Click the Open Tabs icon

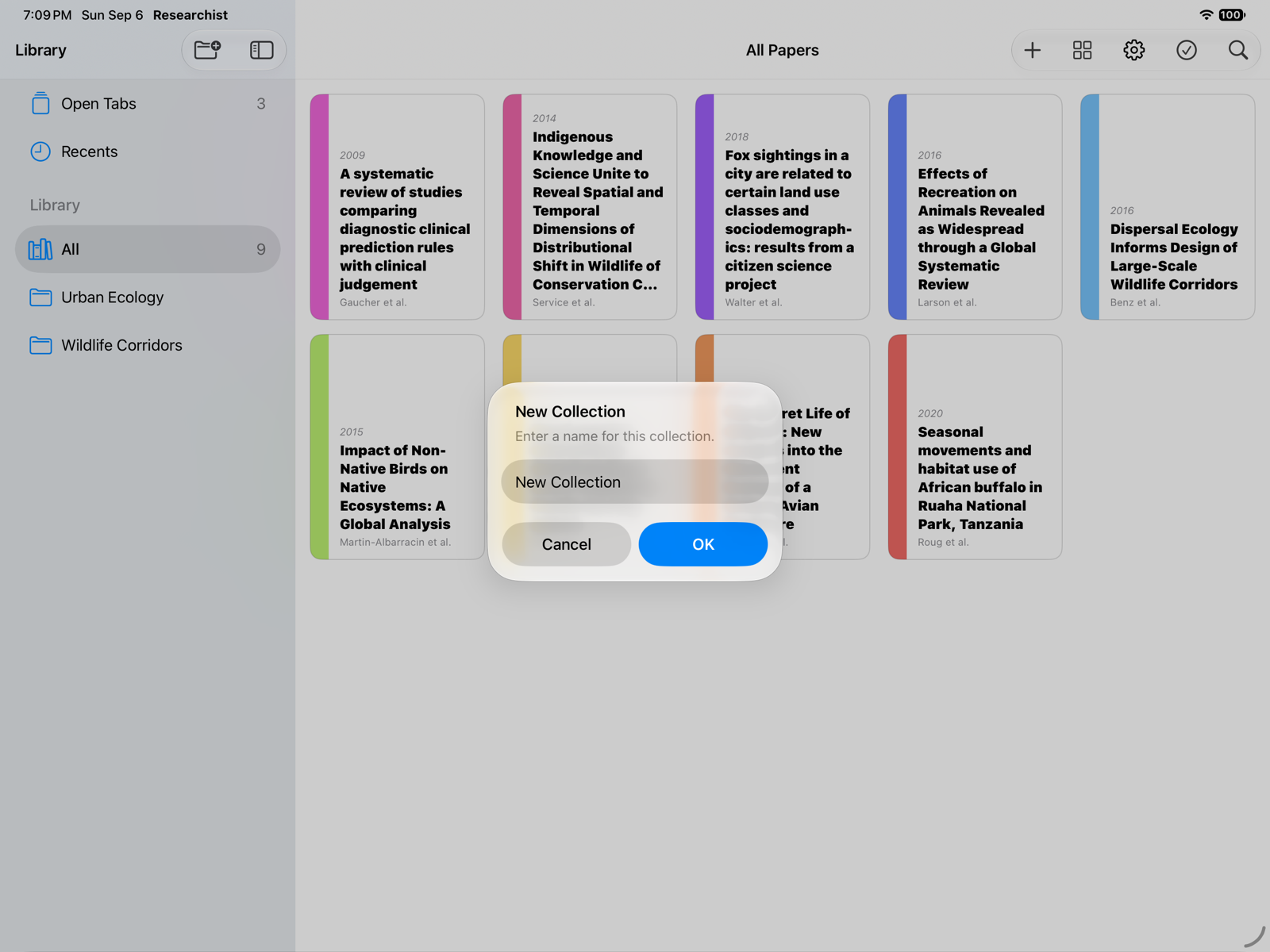point(40,103)
